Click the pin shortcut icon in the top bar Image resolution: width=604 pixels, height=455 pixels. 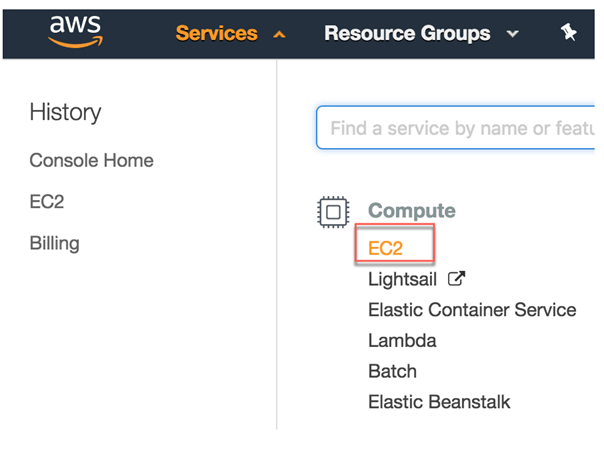pyautogui.click(x=569, y=33)
